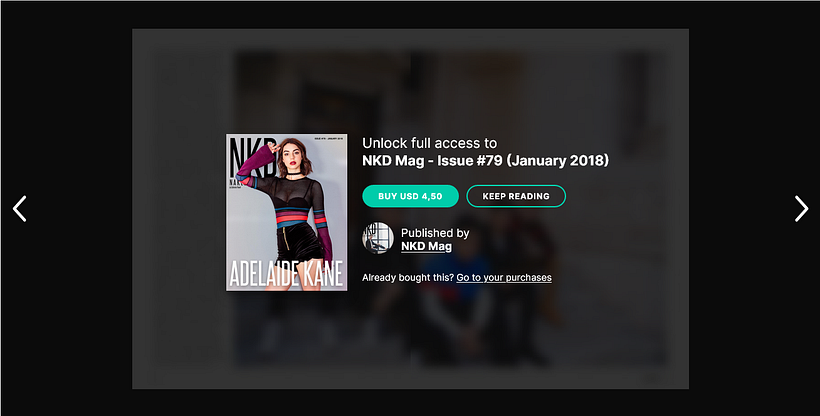Click the Unlock full access to heading

pos(429,143)
